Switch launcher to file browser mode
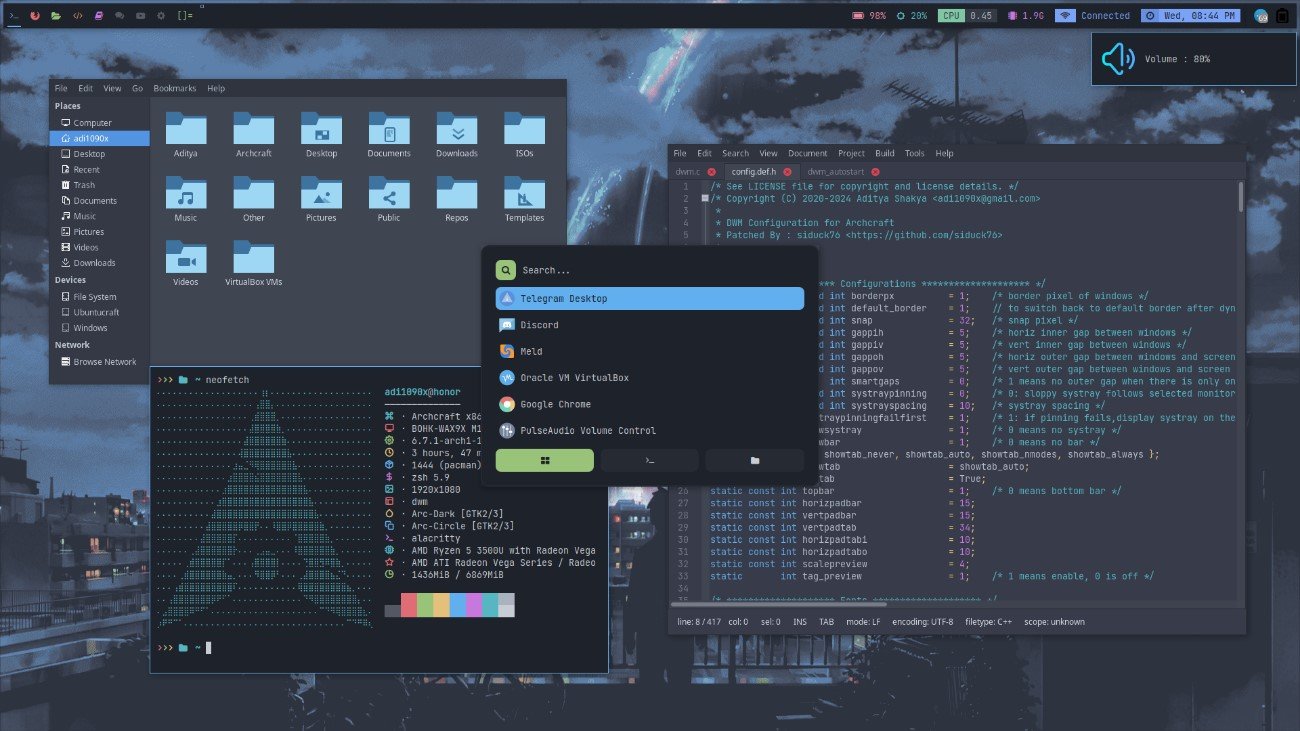Screen dimensions: 1300x731 [755, 460]
